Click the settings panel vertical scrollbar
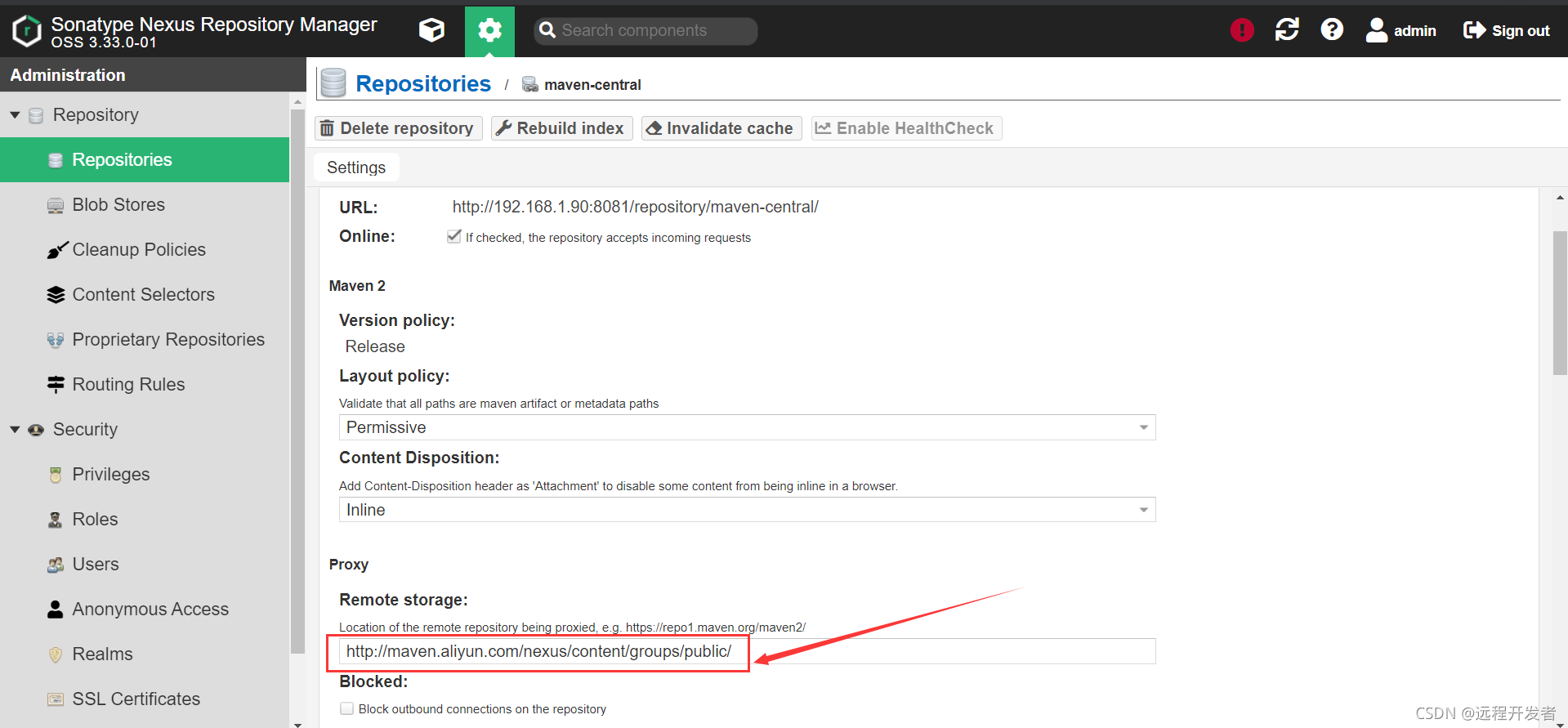The image size is (1568, 728). (x=1560, y=303)
